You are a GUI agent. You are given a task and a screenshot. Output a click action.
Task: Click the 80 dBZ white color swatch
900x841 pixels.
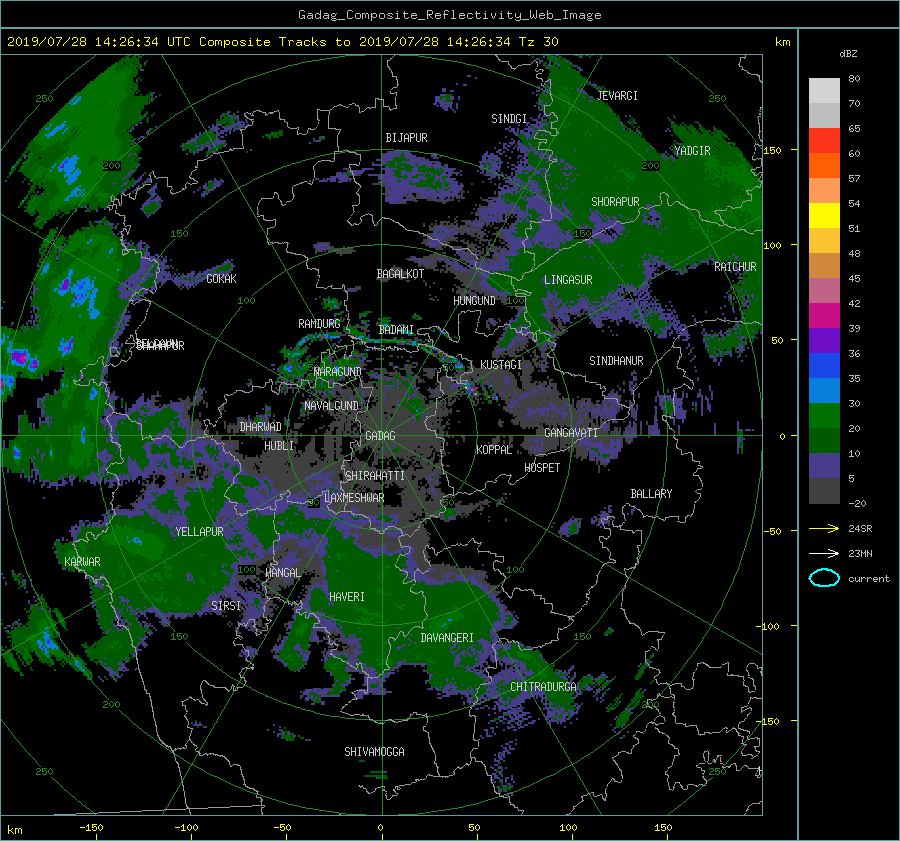point(824,90)
